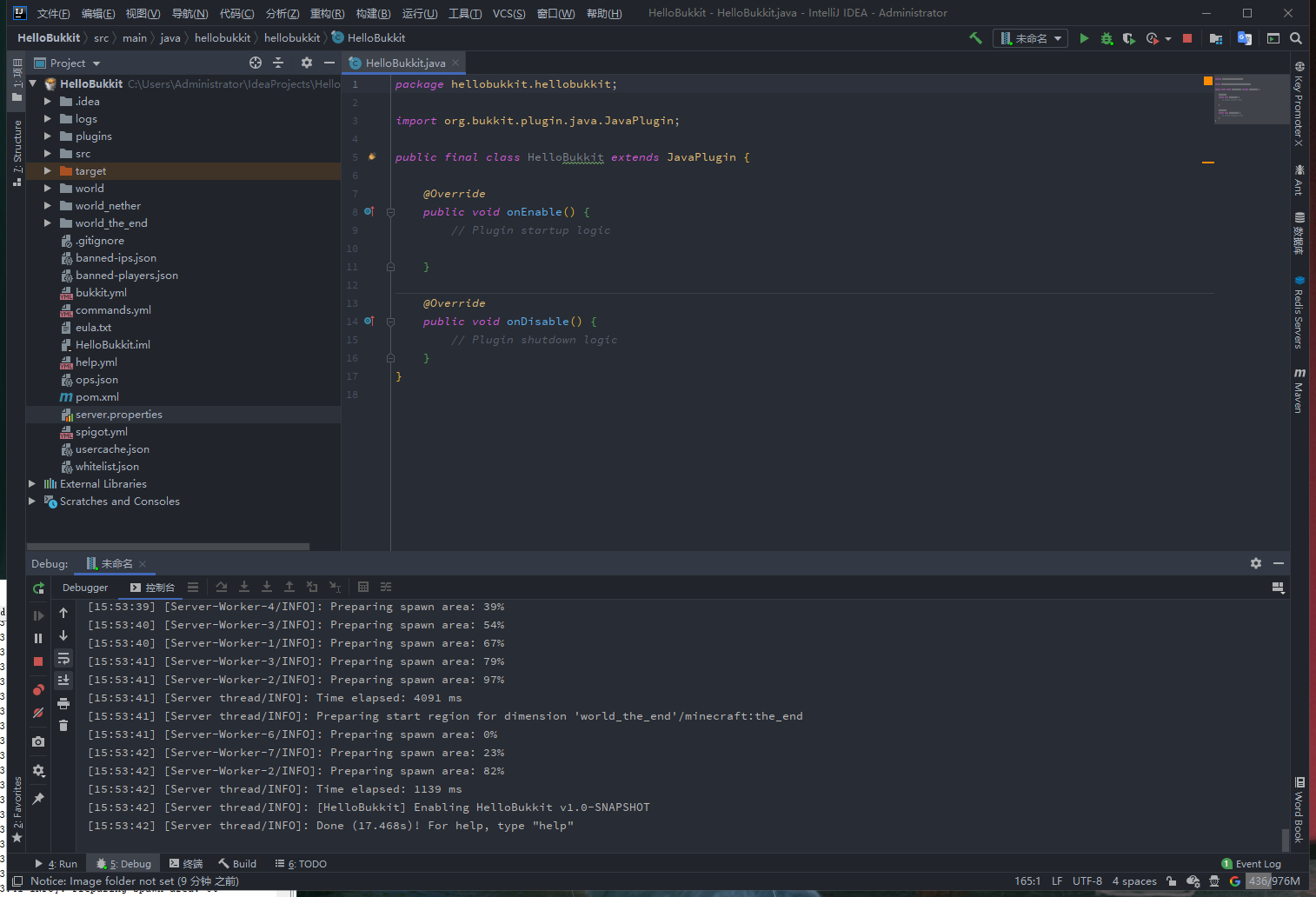Open the run configuration dropdown 未命名
Image resolution: width=1316 pixels, height=897 pixels.
pos(1031,38)
